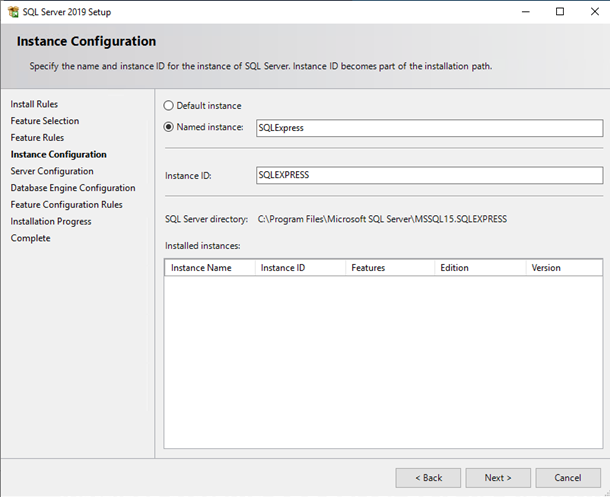The image size is (610, 497).
Task: Select the Default instance radio button
Action: [168, 105]
